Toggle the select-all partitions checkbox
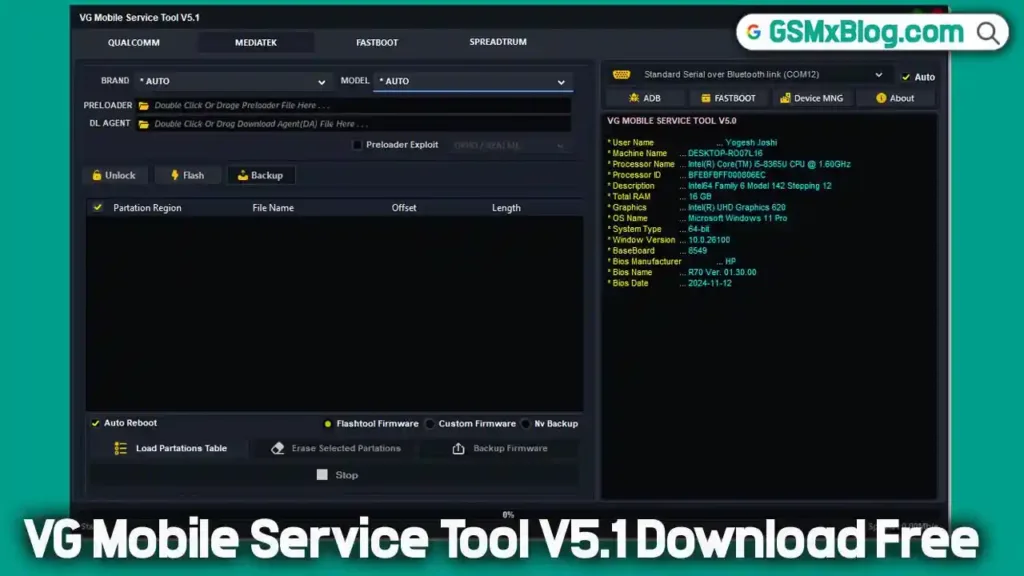The height and width of the screenshot is (576, 1024). (x=98, y=207)
